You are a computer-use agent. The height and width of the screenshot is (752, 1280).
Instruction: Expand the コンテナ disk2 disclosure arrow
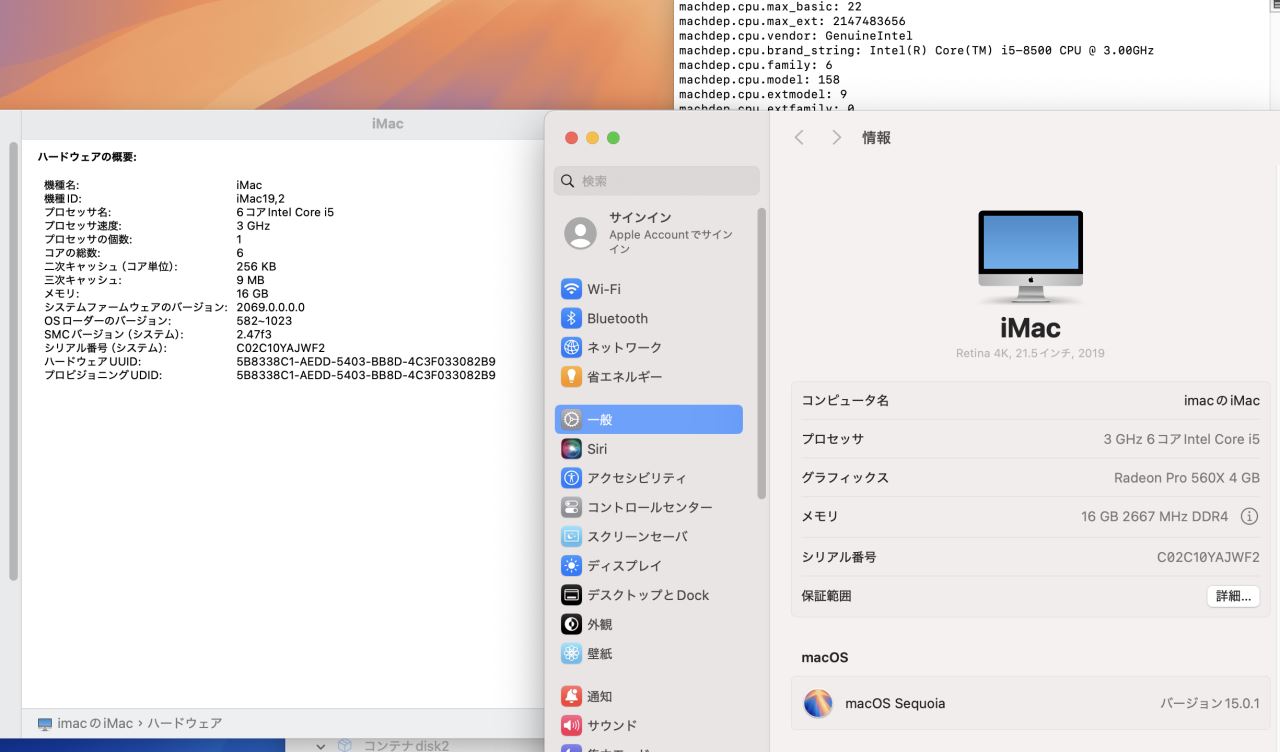pos(321,745)
